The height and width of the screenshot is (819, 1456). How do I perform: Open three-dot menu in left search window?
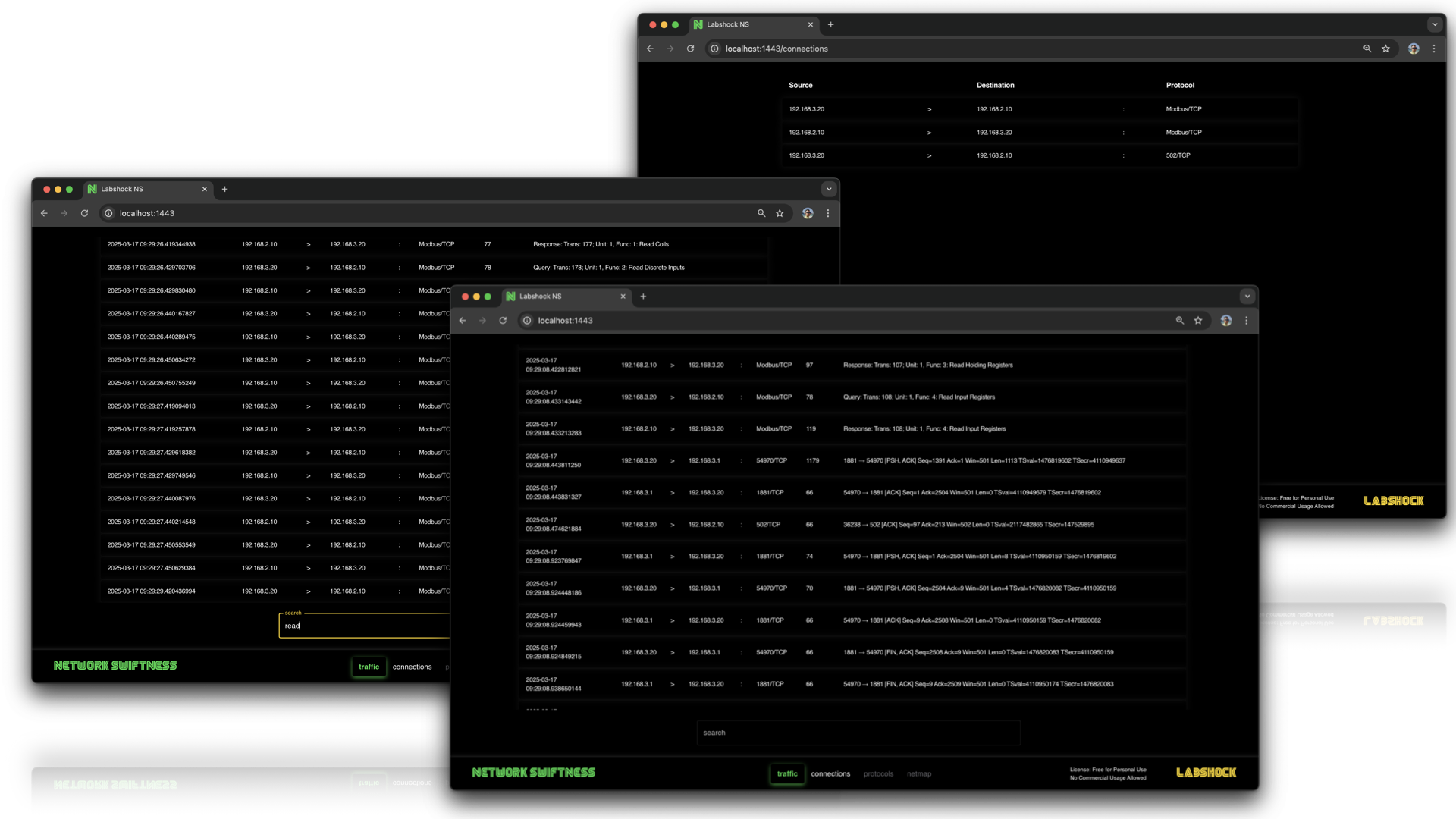coord(827,213)
